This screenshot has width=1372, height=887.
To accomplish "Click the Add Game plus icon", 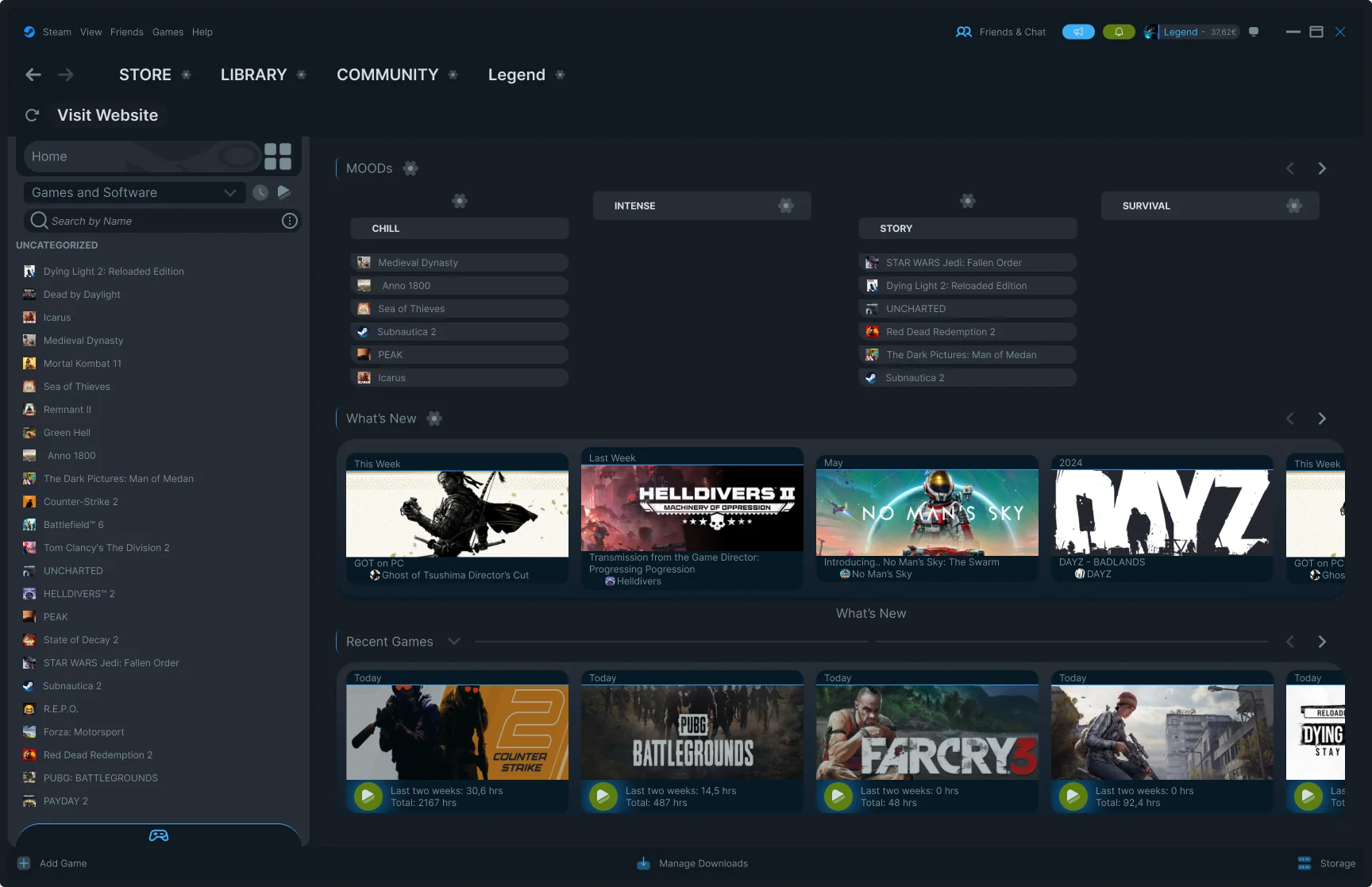I will [24, 863].
